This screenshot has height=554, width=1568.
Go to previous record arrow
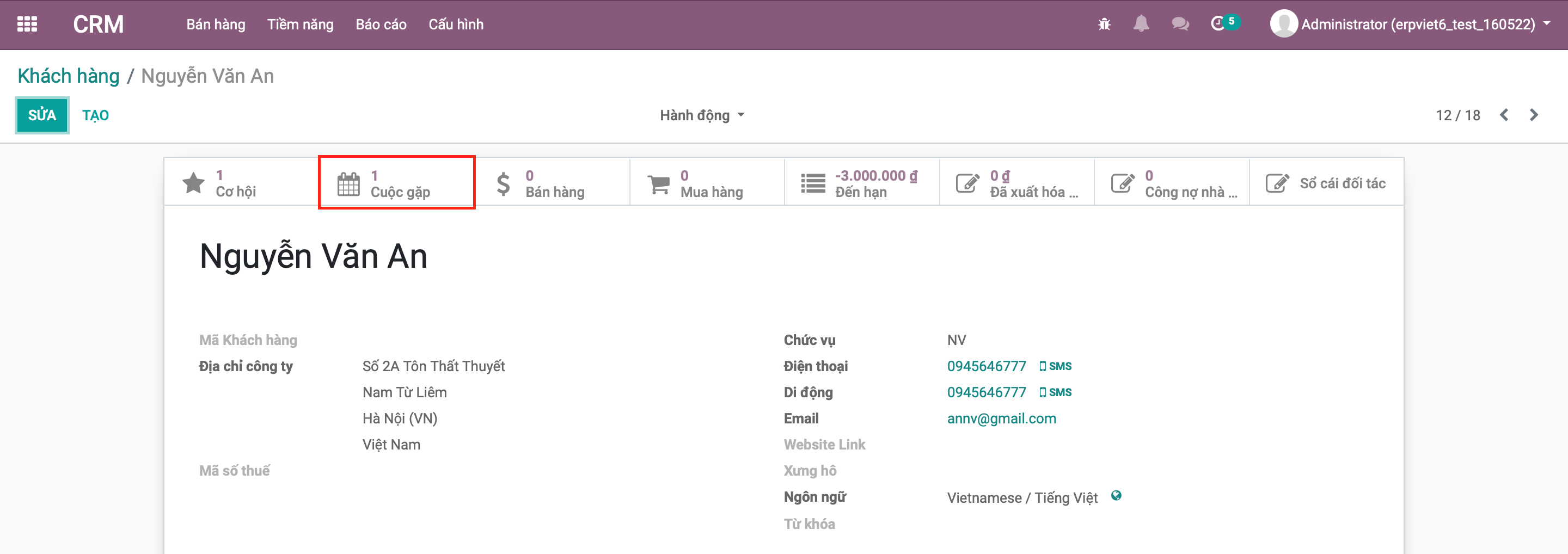1504,115
